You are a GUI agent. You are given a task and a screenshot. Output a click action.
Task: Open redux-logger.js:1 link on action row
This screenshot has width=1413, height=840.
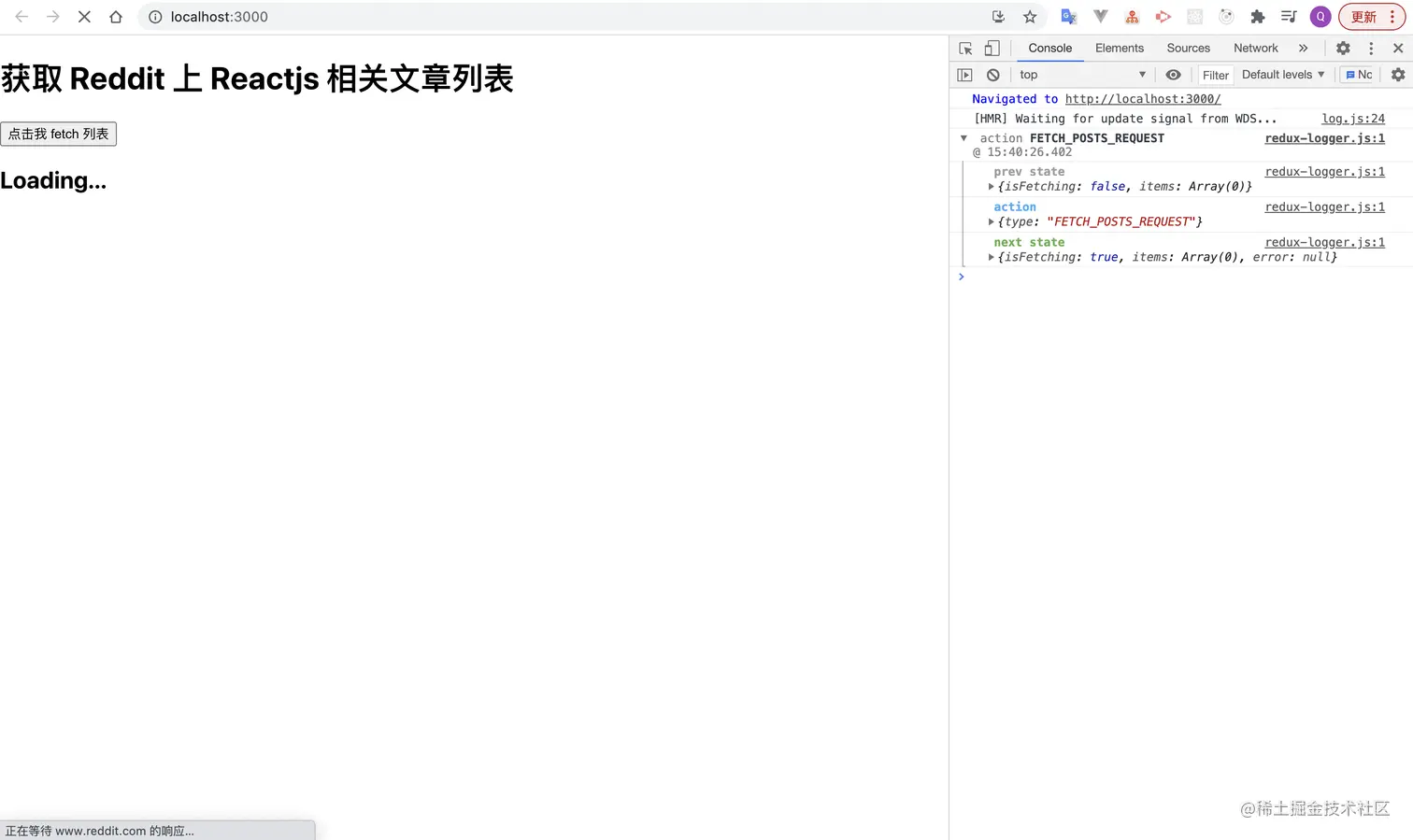click(1324, 207)
